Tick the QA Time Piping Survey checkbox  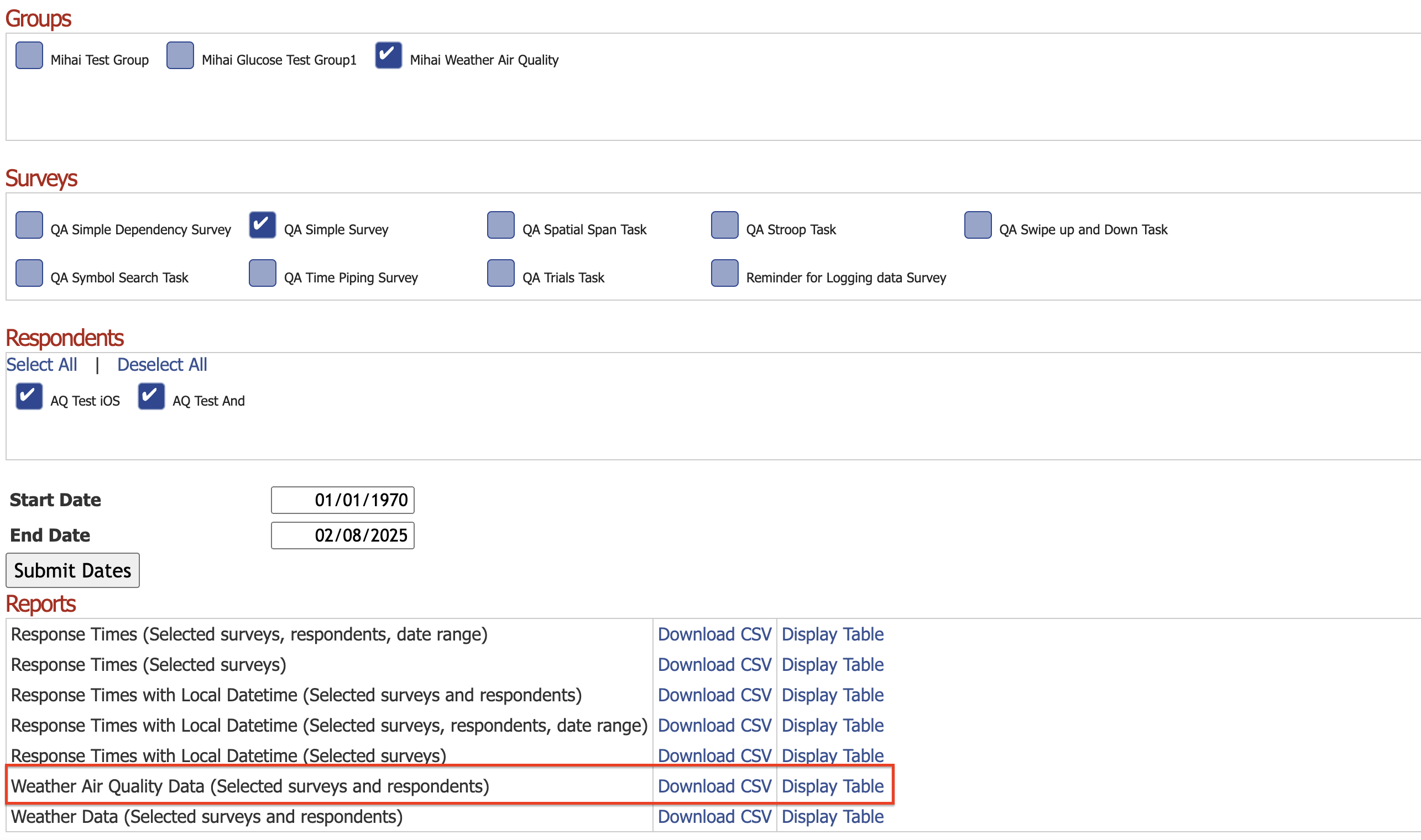tap(262, 274)
